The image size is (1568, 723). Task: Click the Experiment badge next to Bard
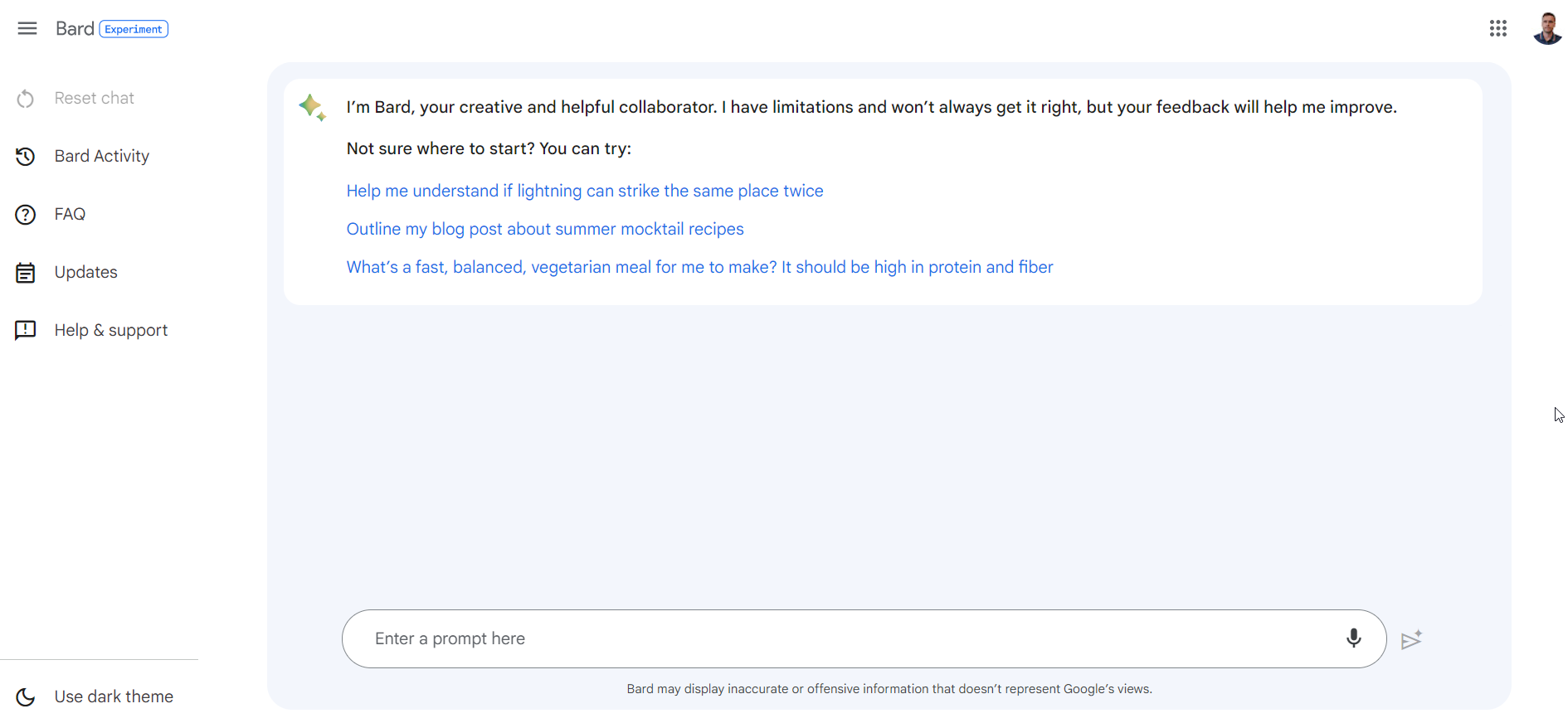[x=134, y=30]
